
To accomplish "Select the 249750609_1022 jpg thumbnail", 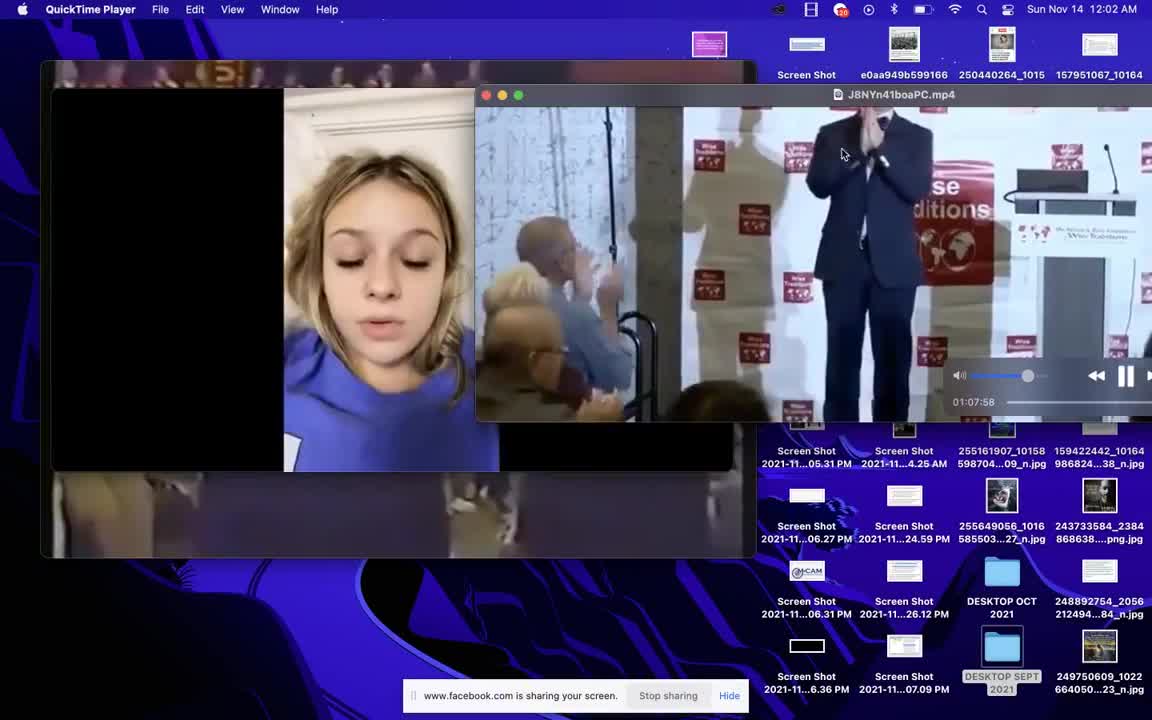I will (1099, 647).
